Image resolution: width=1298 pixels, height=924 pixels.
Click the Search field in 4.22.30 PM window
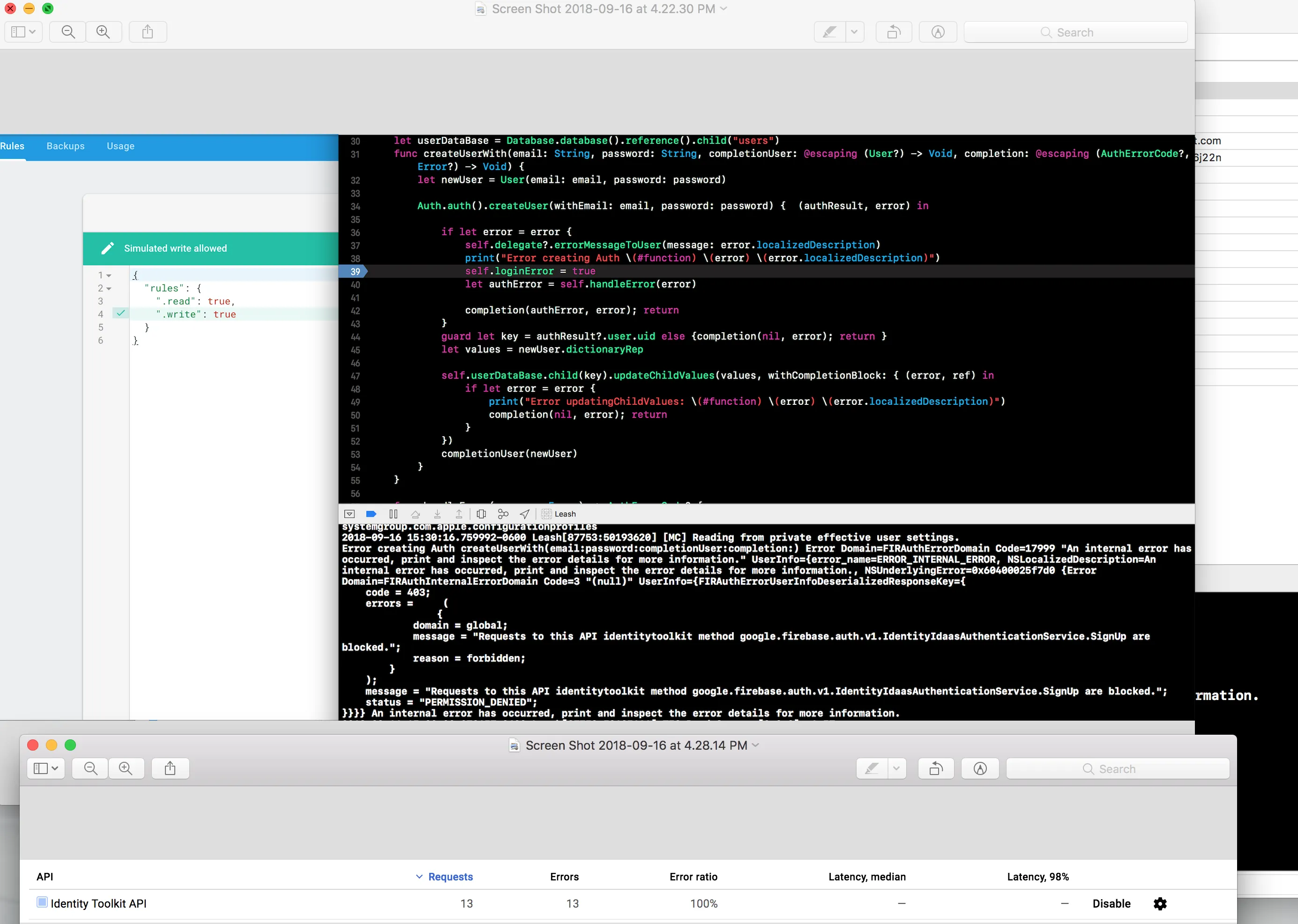click(1075, 32)
